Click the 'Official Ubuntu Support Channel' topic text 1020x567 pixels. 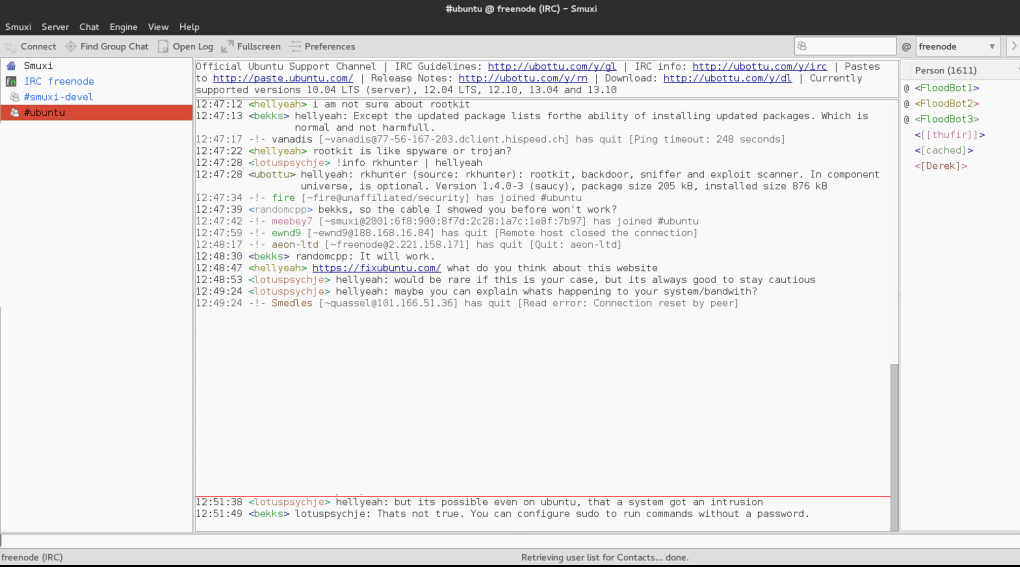[x=286, y=66]
